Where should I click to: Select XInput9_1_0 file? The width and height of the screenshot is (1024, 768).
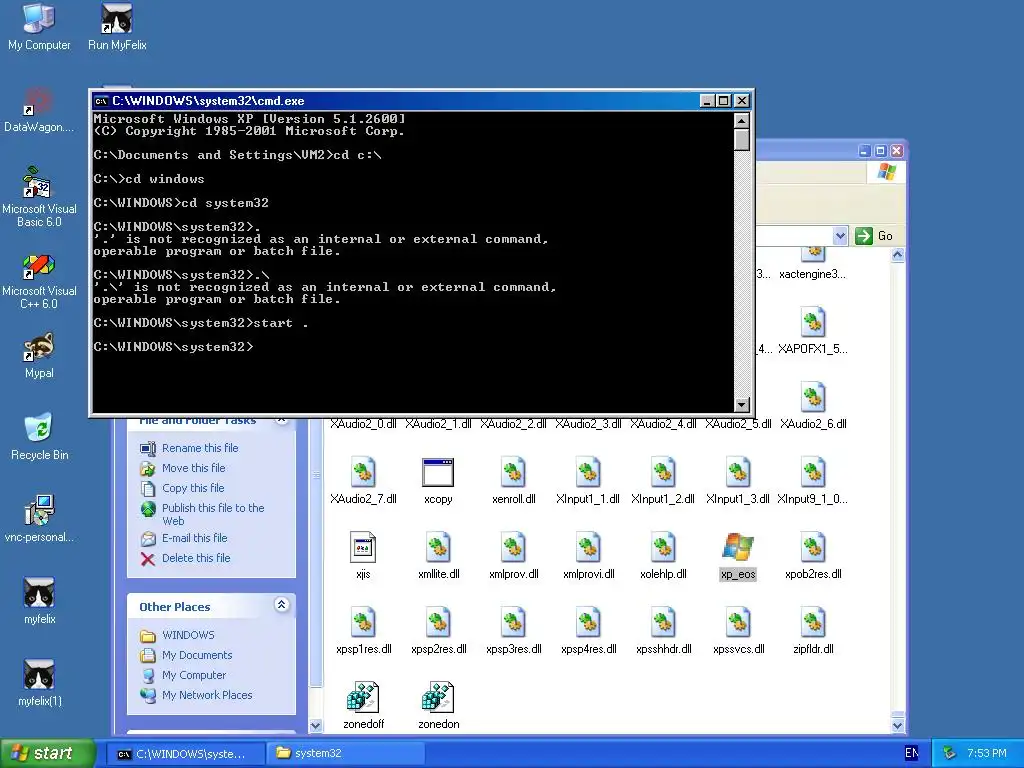click(x=813, y=481)
